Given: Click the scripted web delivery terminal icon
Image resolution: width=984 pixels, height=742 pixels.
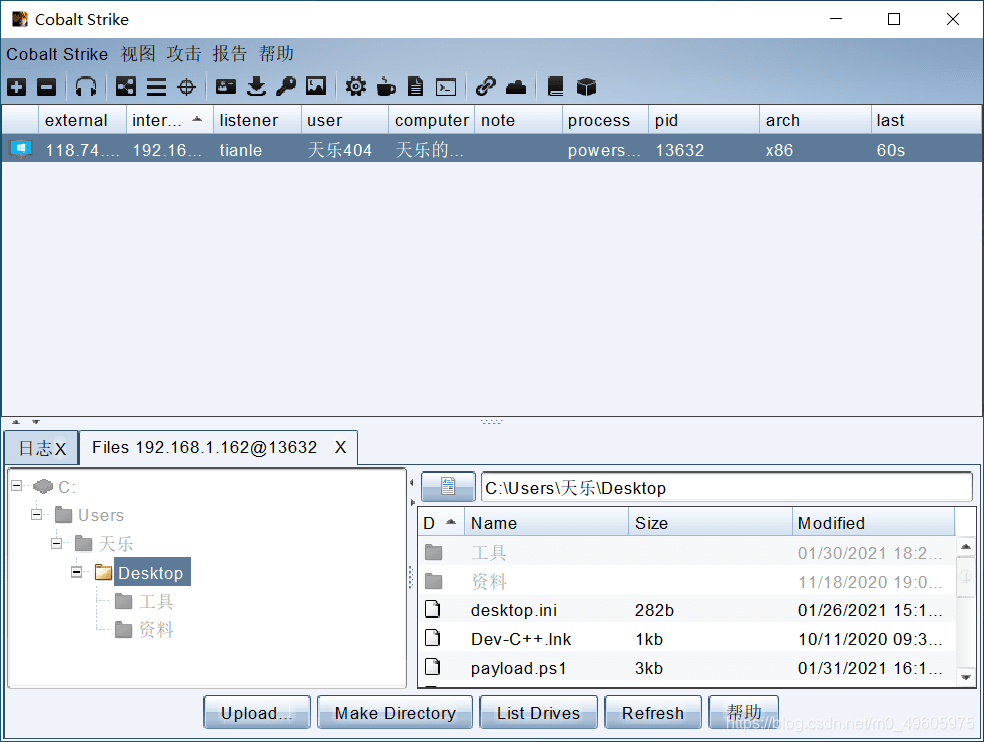Looking at the screenshot, I should point(446,87).
